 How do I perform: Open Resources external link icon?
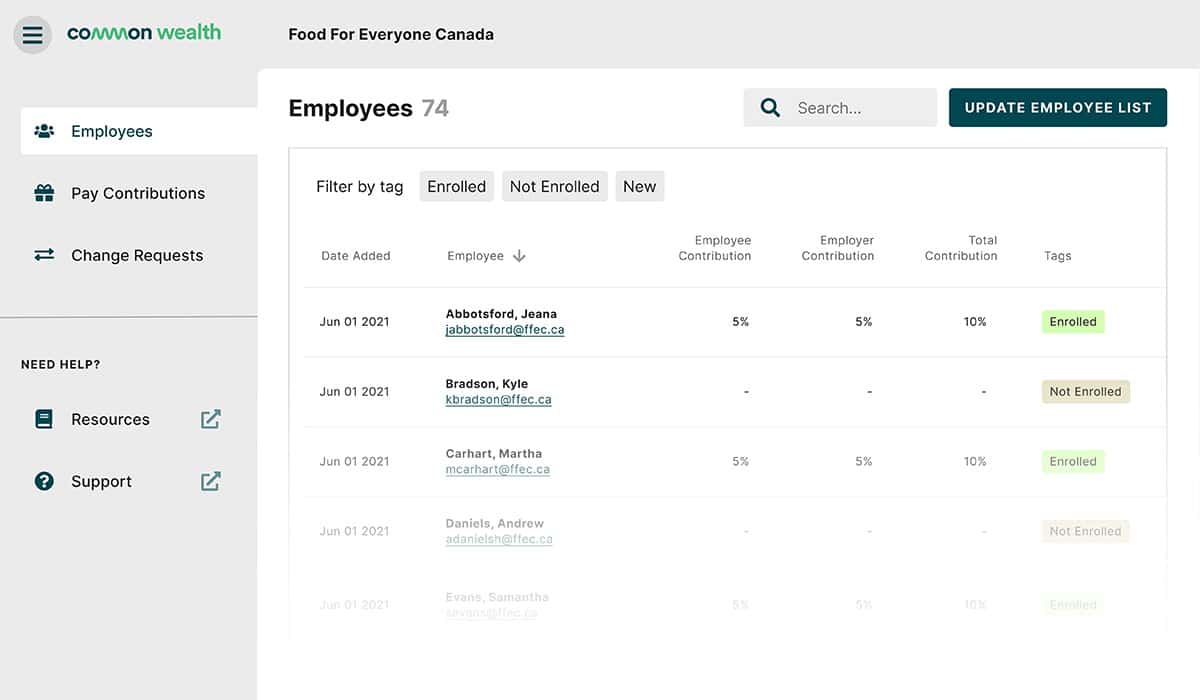pos(210,419)
